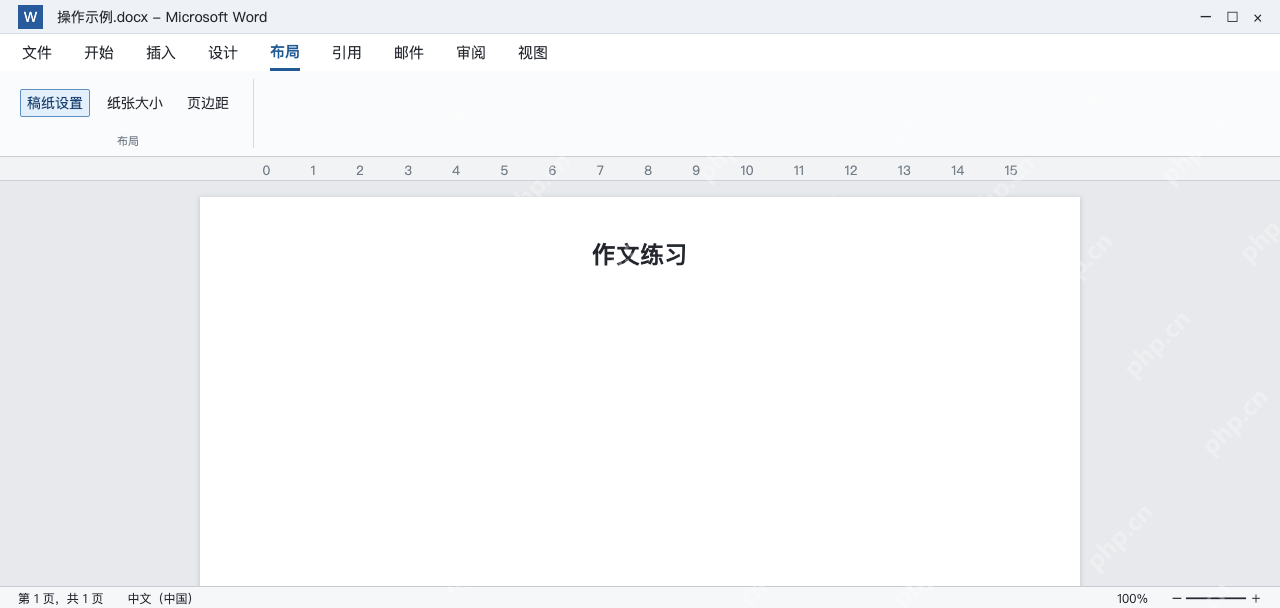Click the 稿纸设置 button
Screen dimensions: 1280x608
(x=55, y=103)
